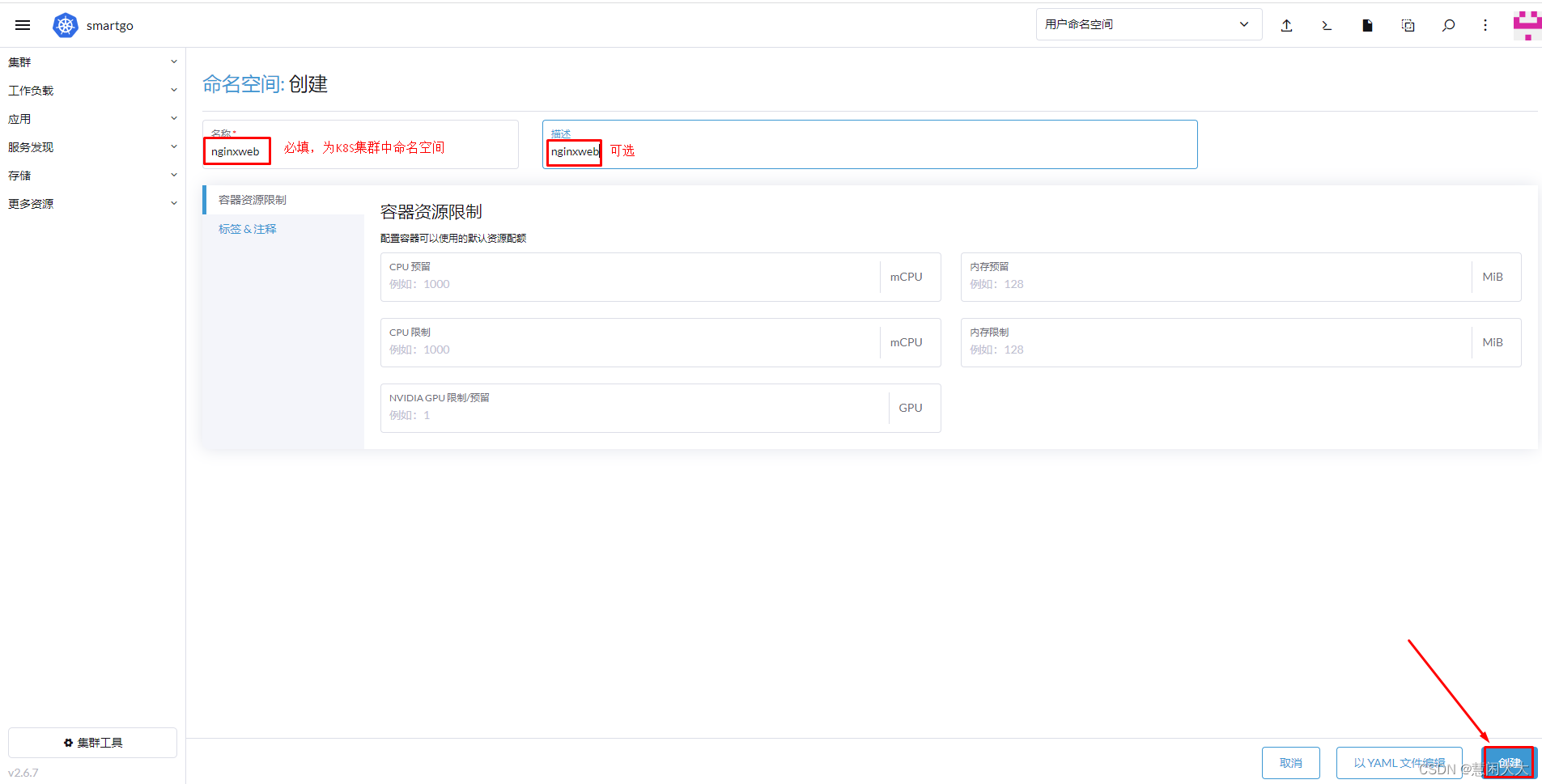Click the blue 创建 create button
Screen dimensions: 1542x784
[1509, 763]
